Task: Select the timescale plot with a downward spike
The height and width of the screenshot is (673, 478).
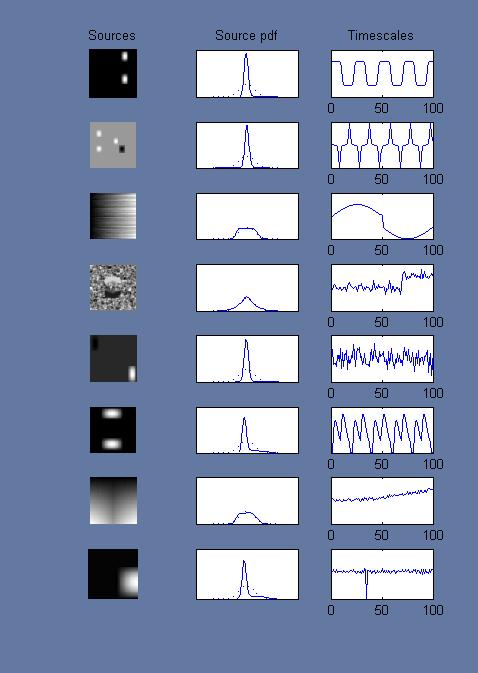Action: (x=382, y=574)
